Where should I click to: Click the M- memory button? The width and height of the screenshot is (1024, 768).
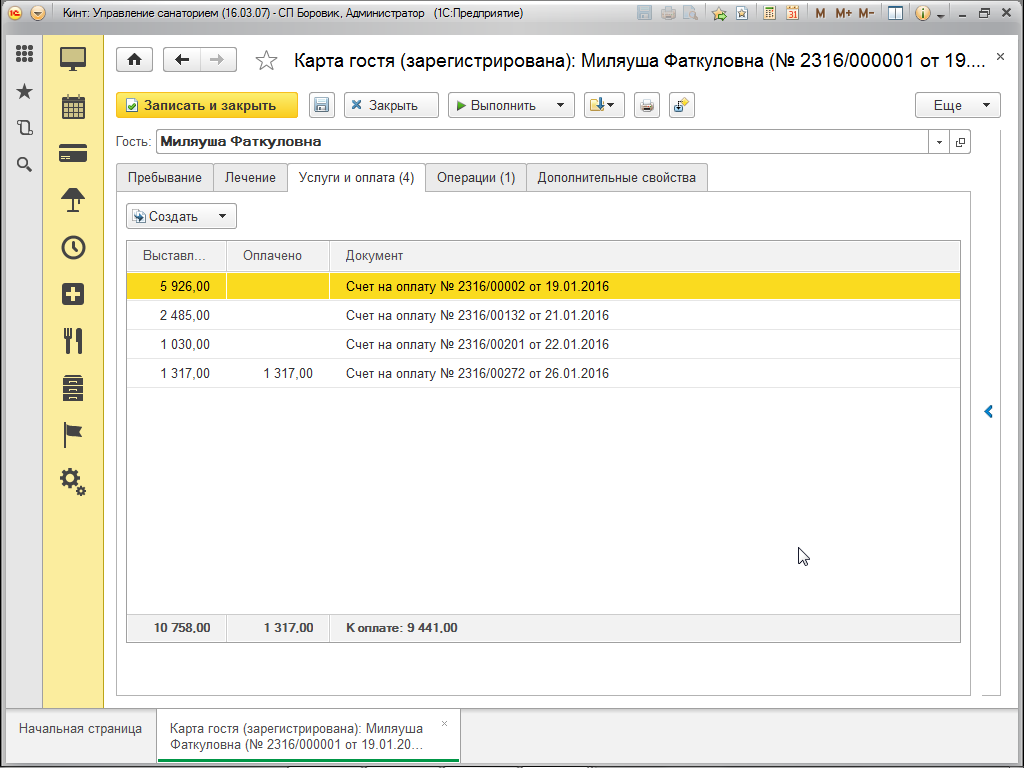(866, 13)
